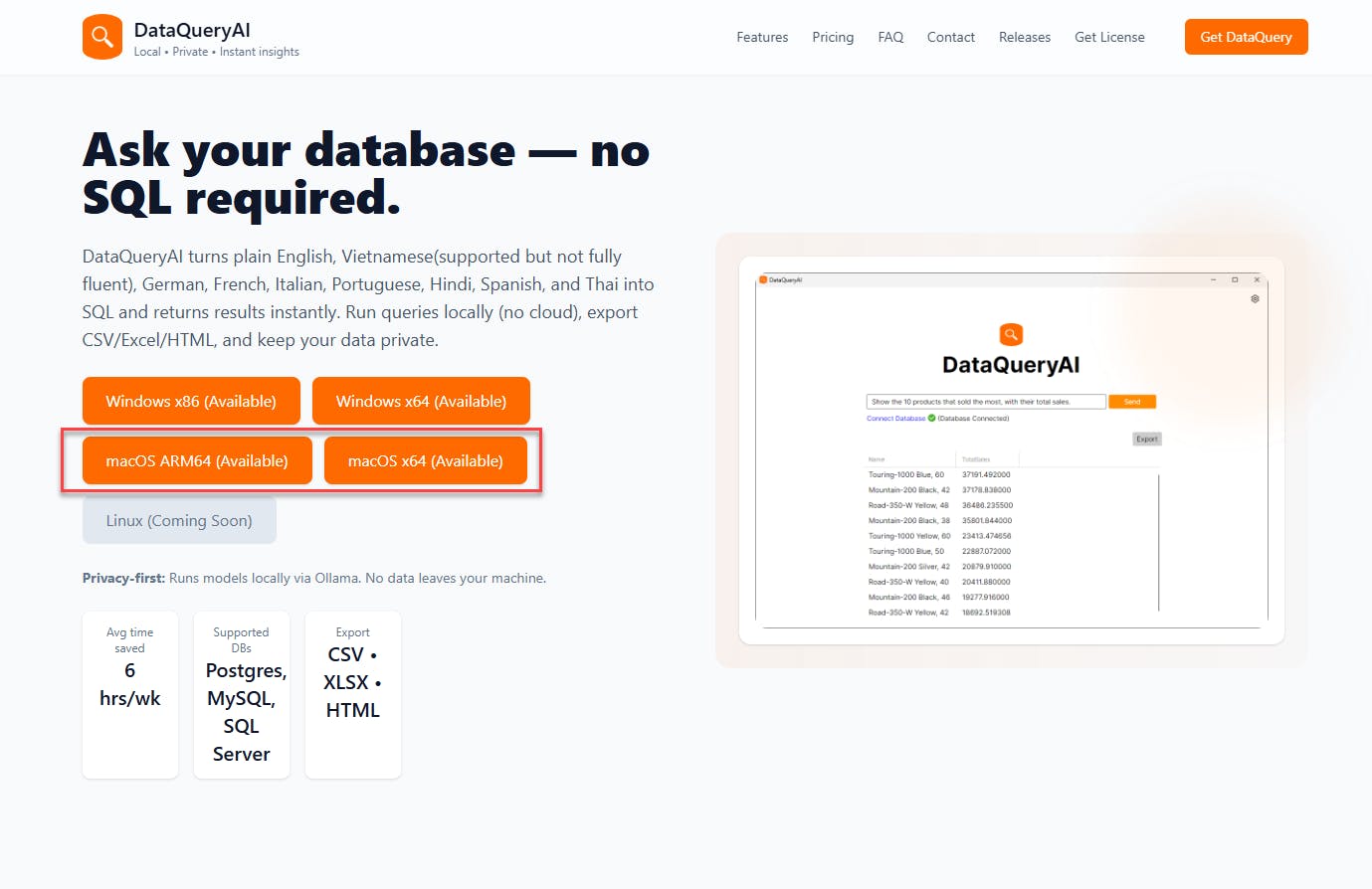This screenshot has width=1372, height=889.
Task: Download Windows x86 (Available) build
Action: 191,401
